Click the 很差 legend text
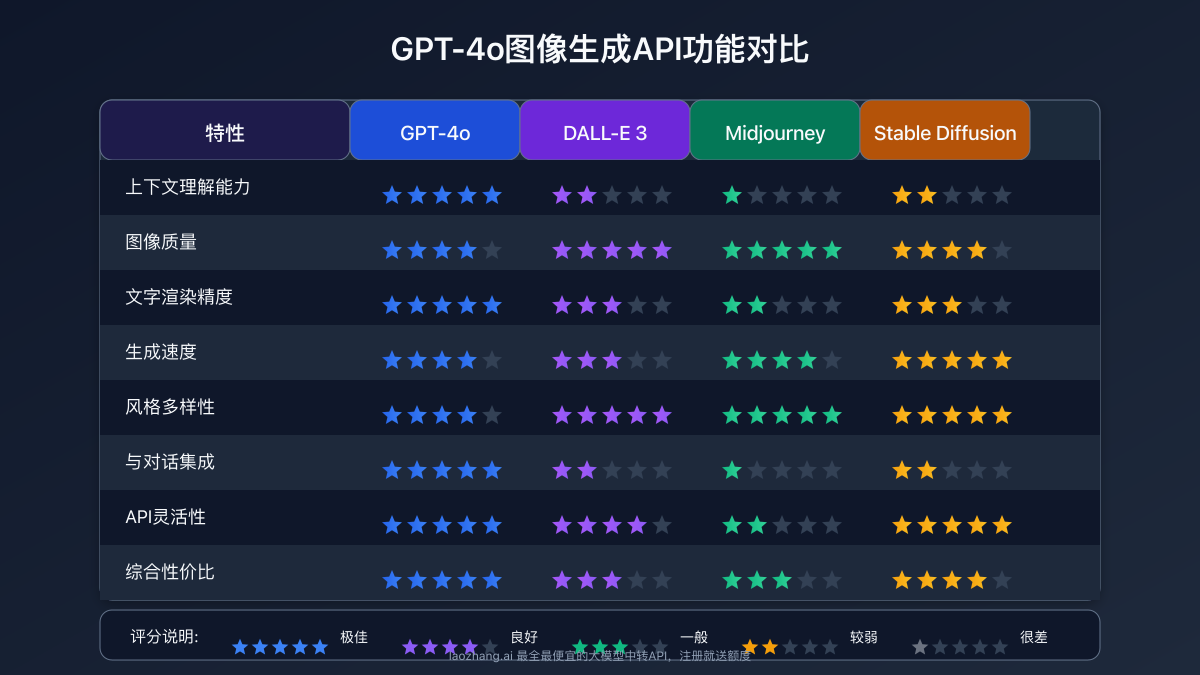The width and height of the screenshot is (1200, 675). click(x=1034, y=637)
